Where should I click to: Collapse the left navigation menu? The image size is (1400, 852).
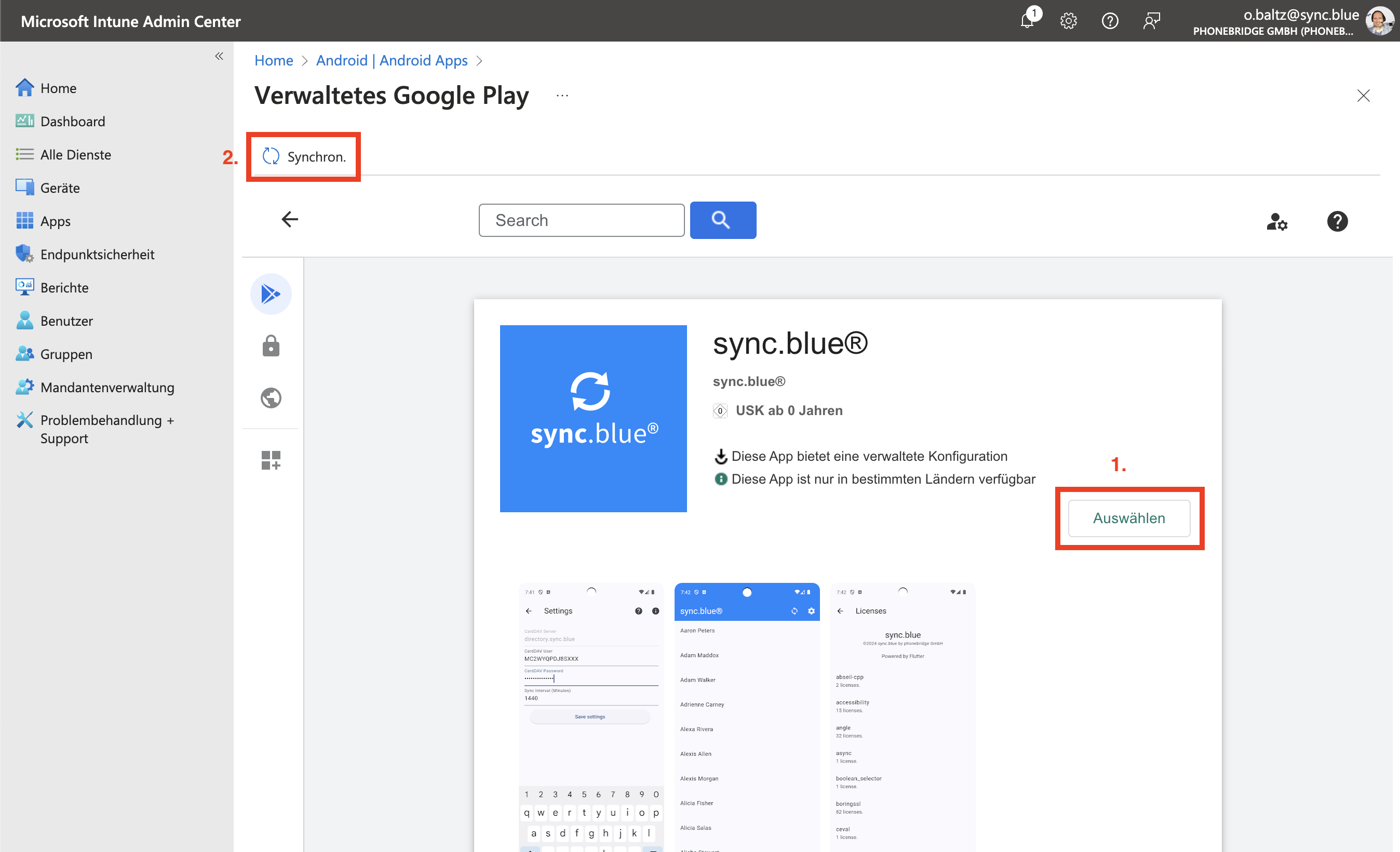click(219, 56)
